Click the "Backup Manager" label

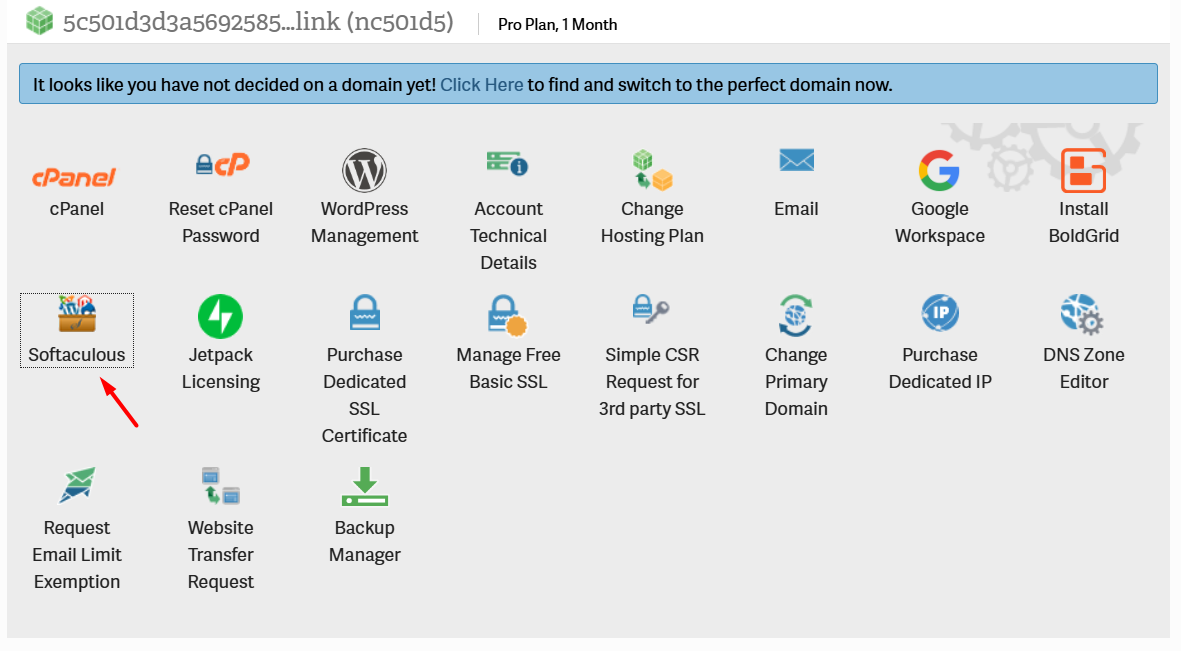pyautogui.click(x=365, y=541)
